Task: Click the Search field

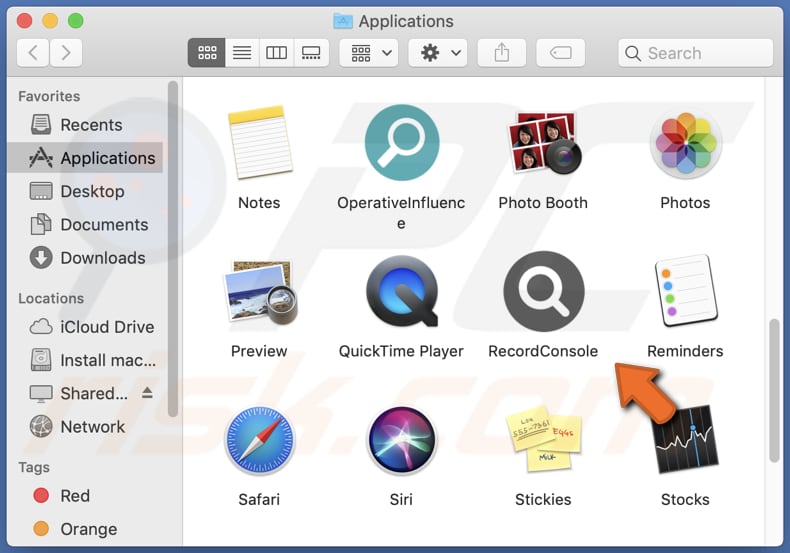Action: [x=696, y=53]
